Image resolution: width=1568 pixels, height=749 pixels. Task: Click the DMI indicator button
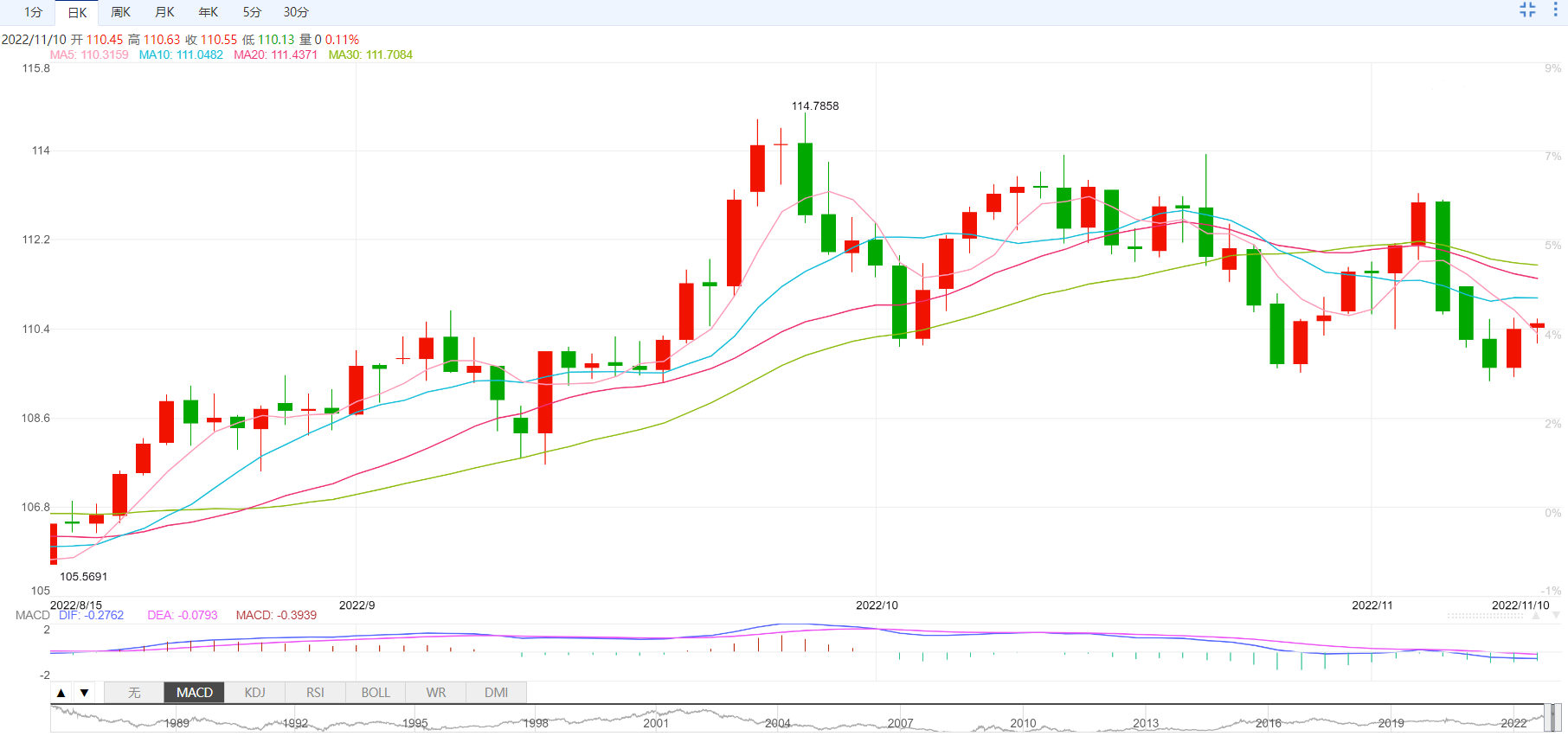pos(496,693)
